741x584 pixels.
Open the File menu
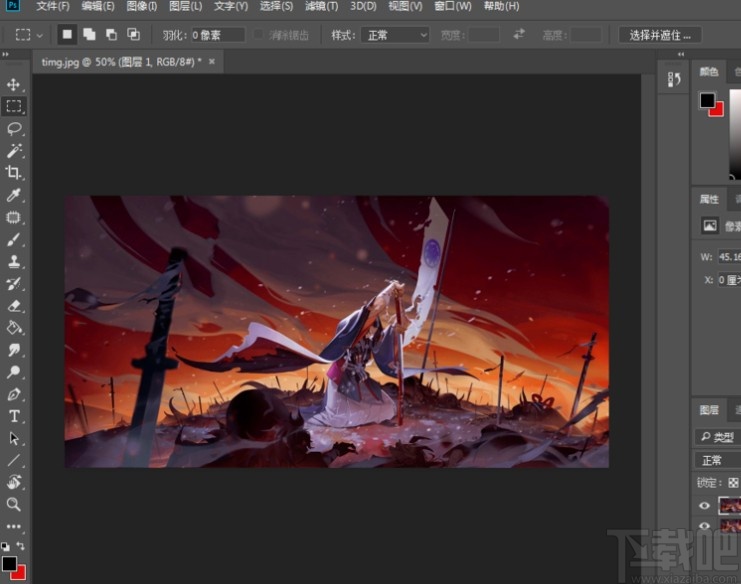(53, 7)
